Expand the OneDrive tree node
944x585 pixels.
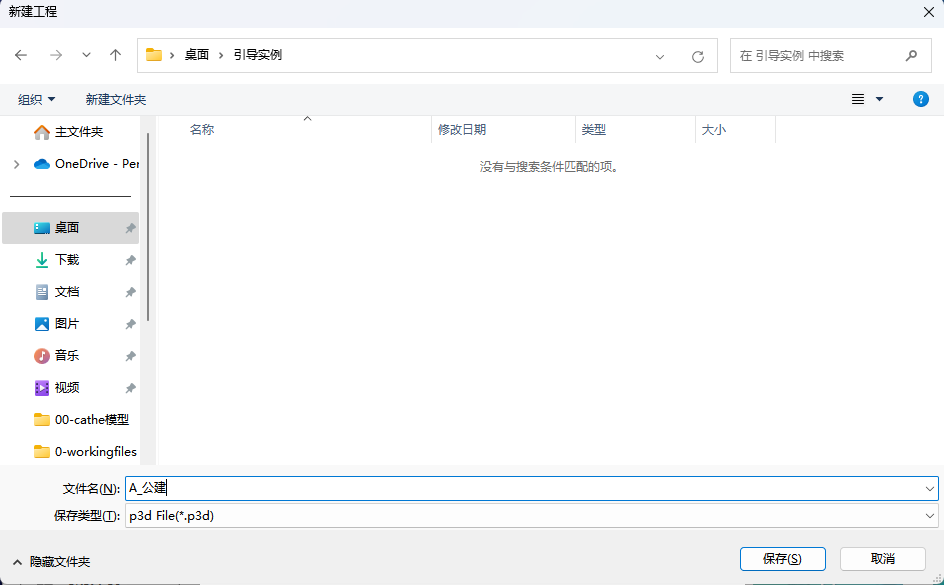point(16,164)
